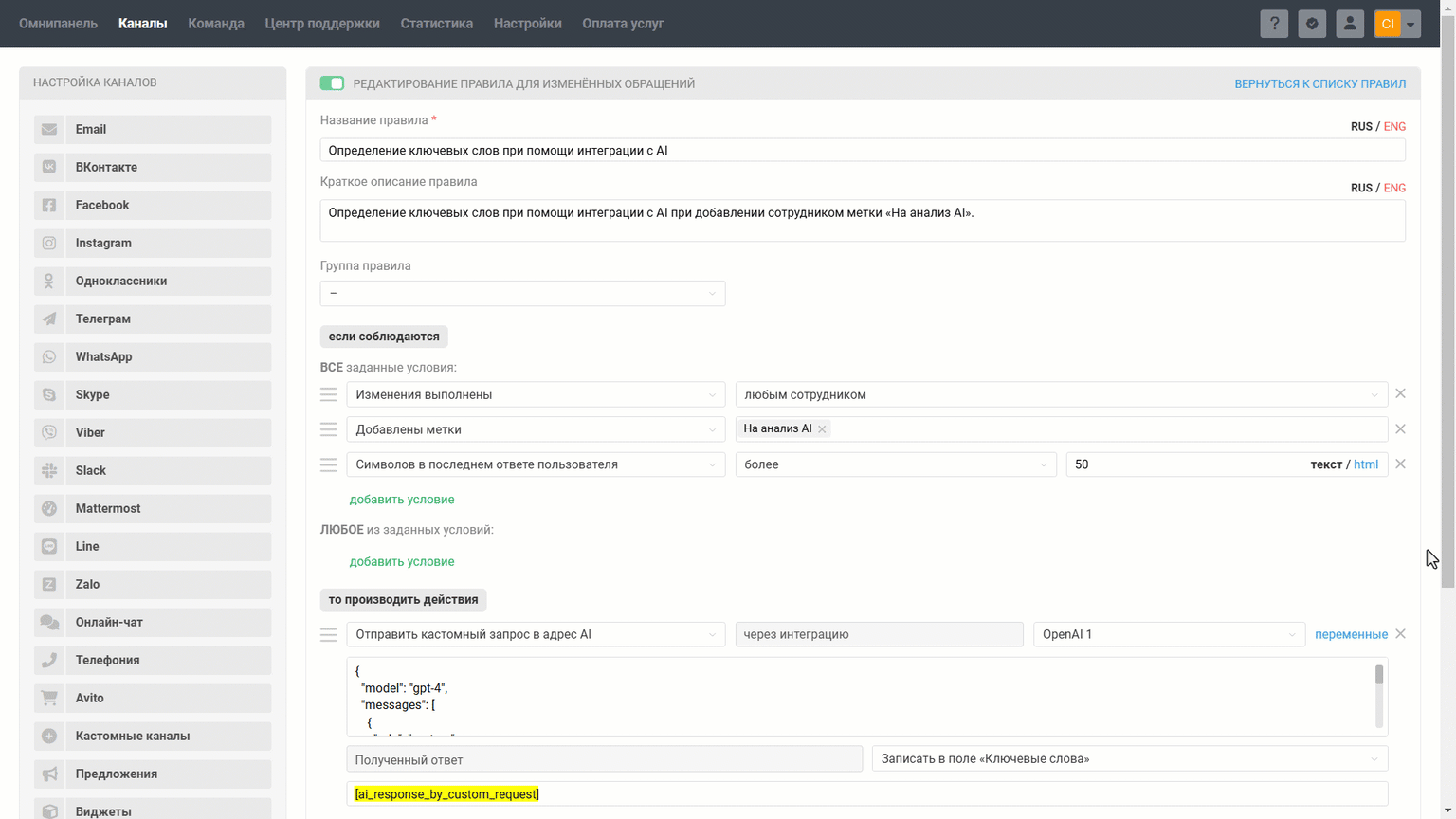The height and width of the screenshot is (819, 1456).
Task: Open the Команда menu
Action: pyautogui.click(x=216, y=24)
